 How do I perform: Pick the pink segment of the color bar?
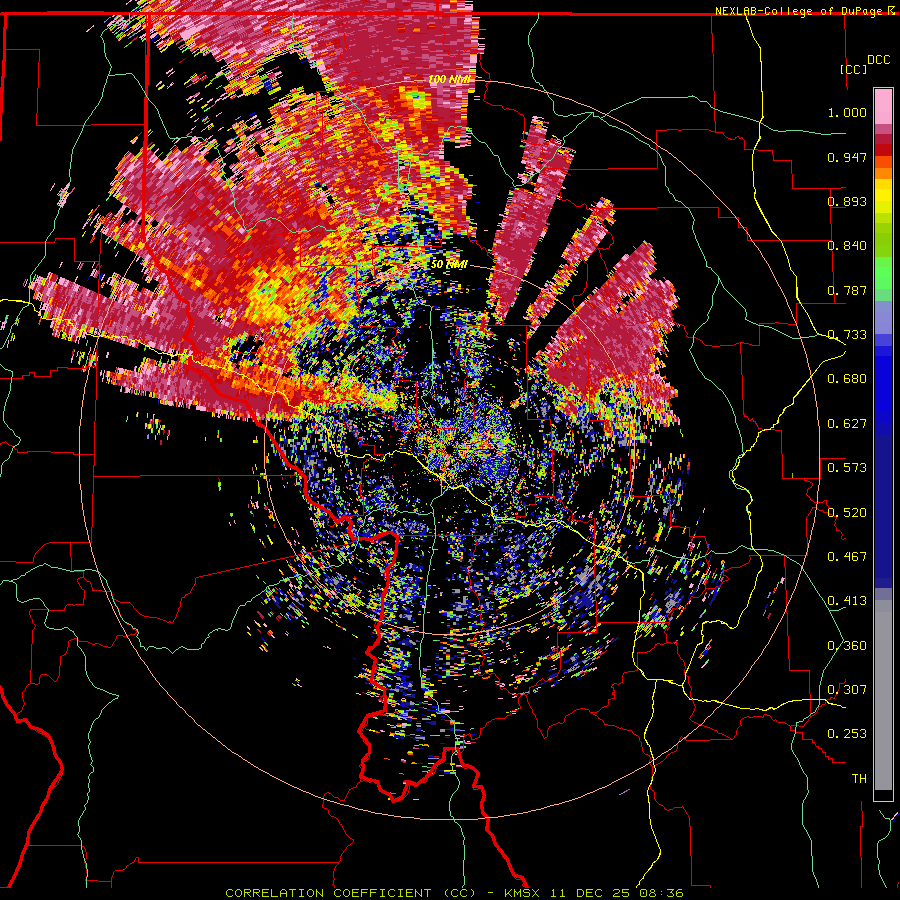pos(883,107)
